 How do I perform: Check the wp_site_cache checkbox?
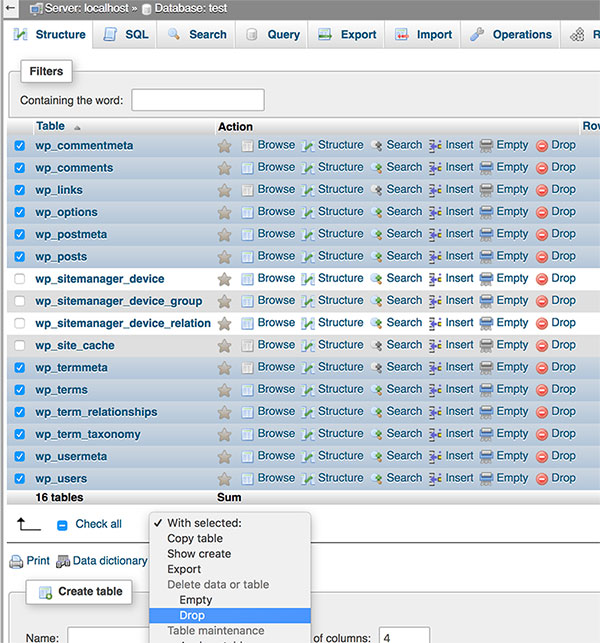(20, 345)
